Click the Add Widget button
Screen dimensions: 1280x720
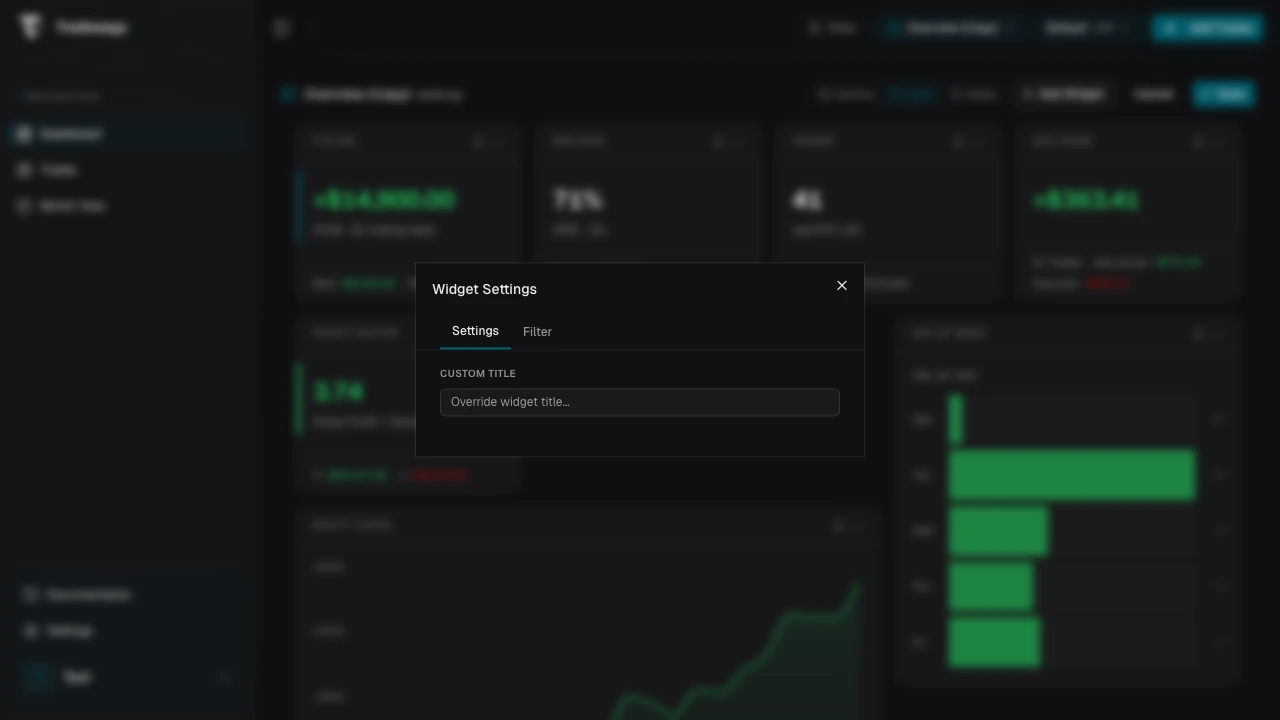tap(1063, 94)
